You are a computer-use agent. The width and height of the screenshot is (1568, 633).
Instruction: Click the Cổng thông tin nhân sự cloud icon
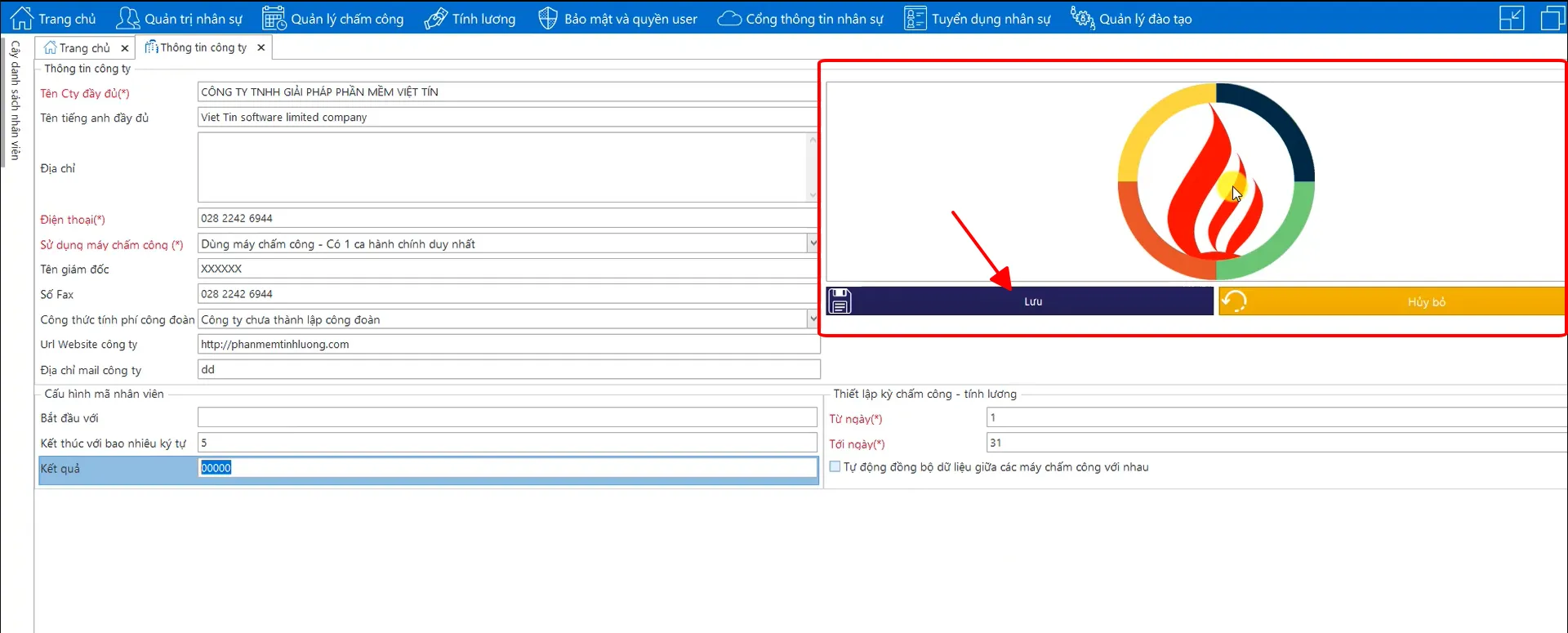pos(729,18)
